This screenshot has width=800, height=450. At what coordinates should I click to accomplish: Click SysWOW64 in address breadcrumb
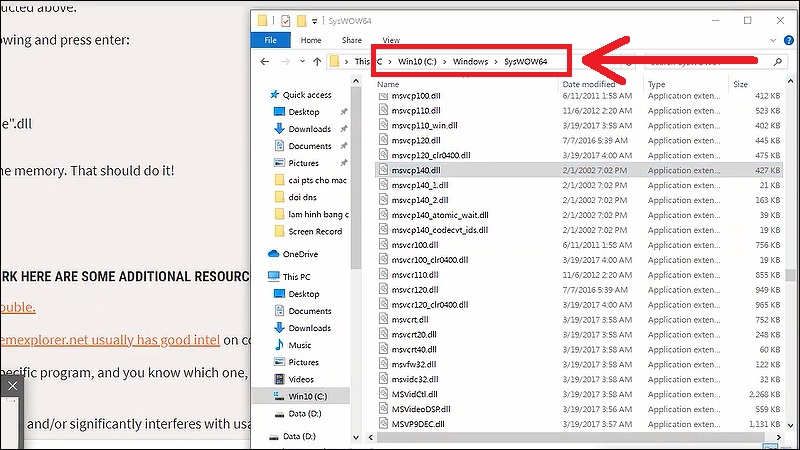click(525, 62)
